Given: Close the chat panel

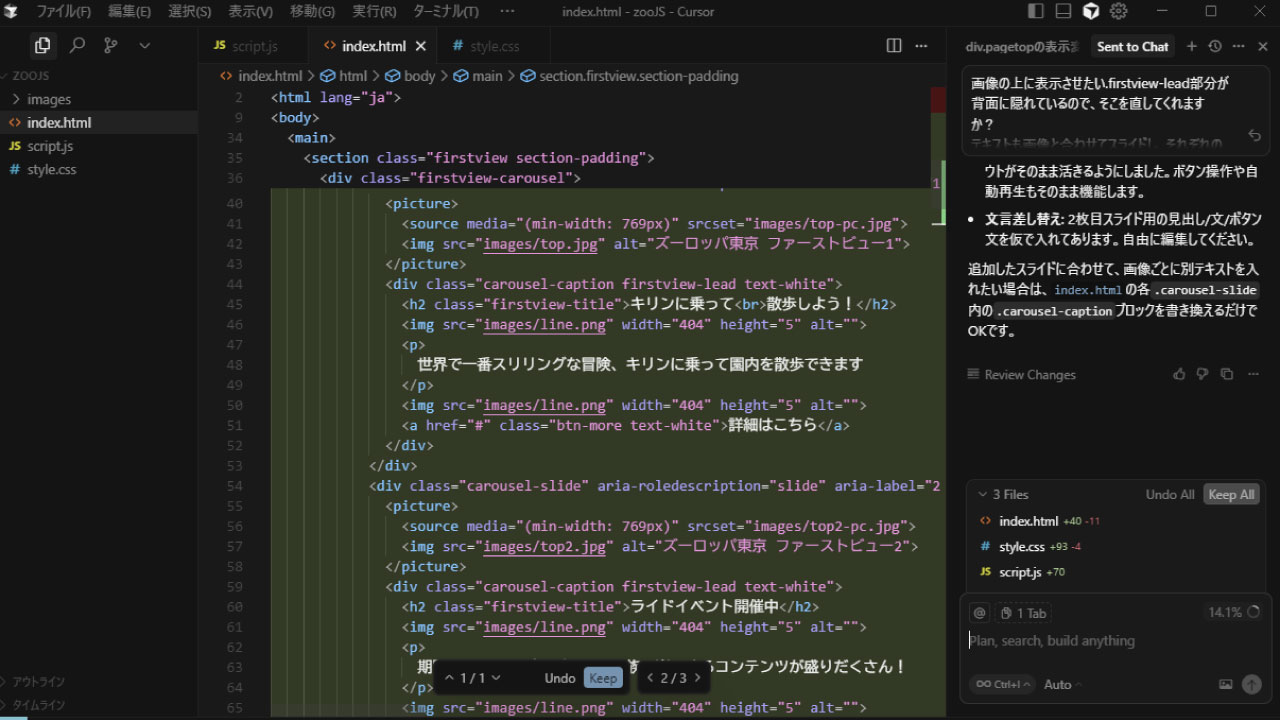Looking at the screenshot, I should click(1263, 46).
